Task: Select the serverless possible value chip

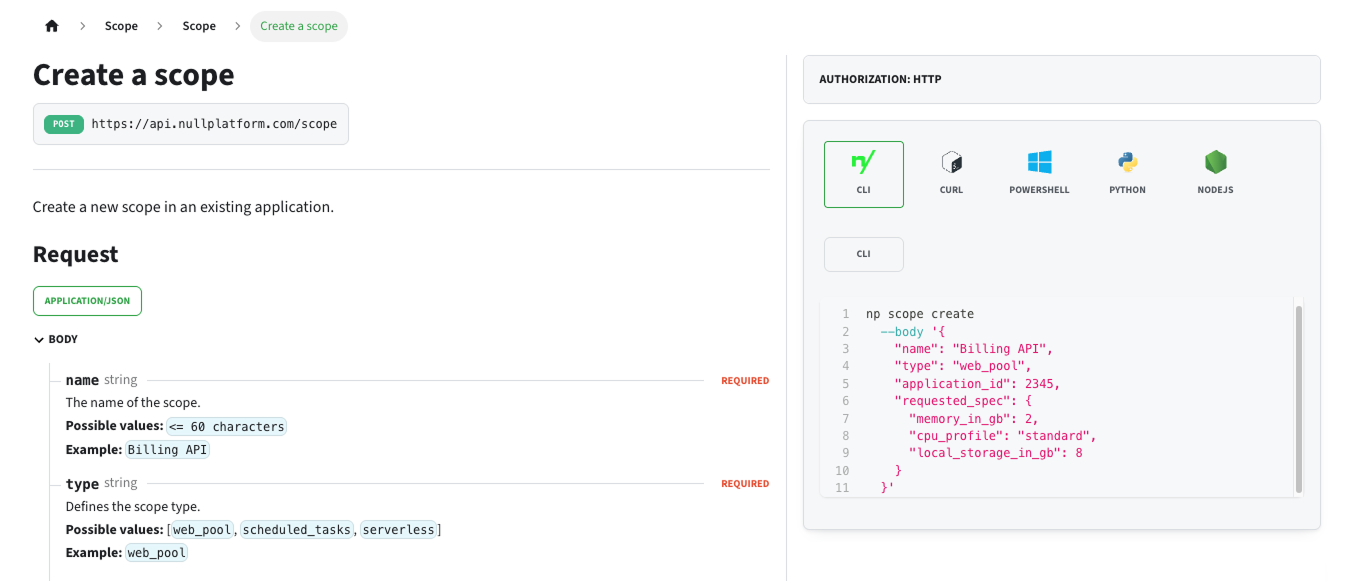Action: point(399,529)
